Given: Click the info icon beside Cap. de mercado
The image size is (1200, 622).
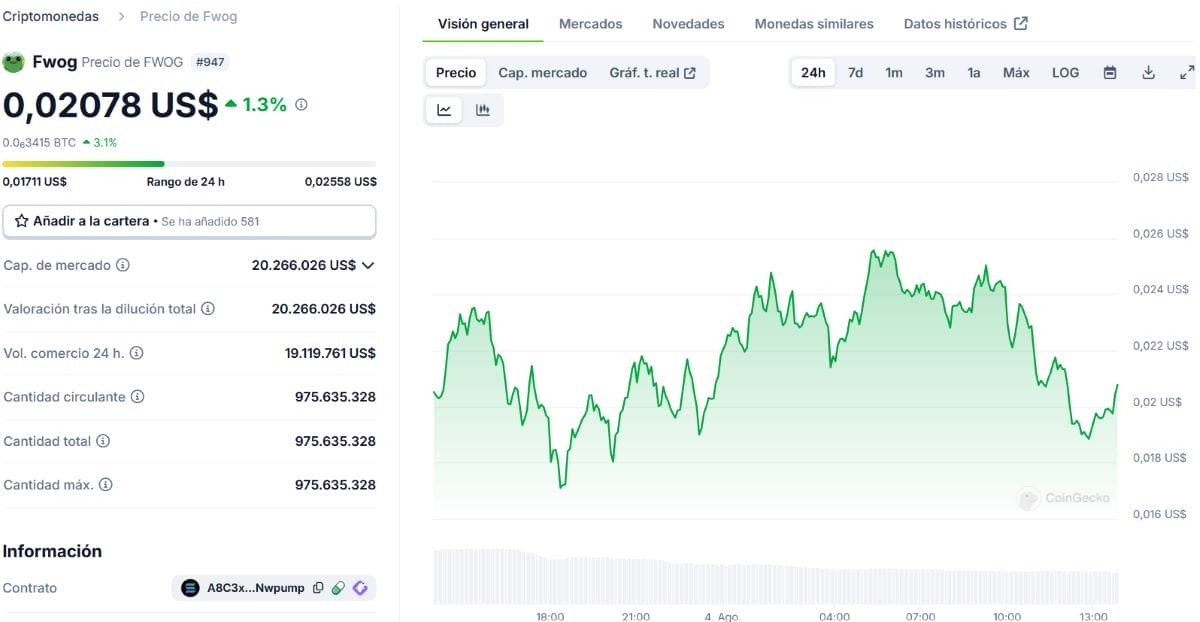Looking at the screenshot, I should 123,265.
